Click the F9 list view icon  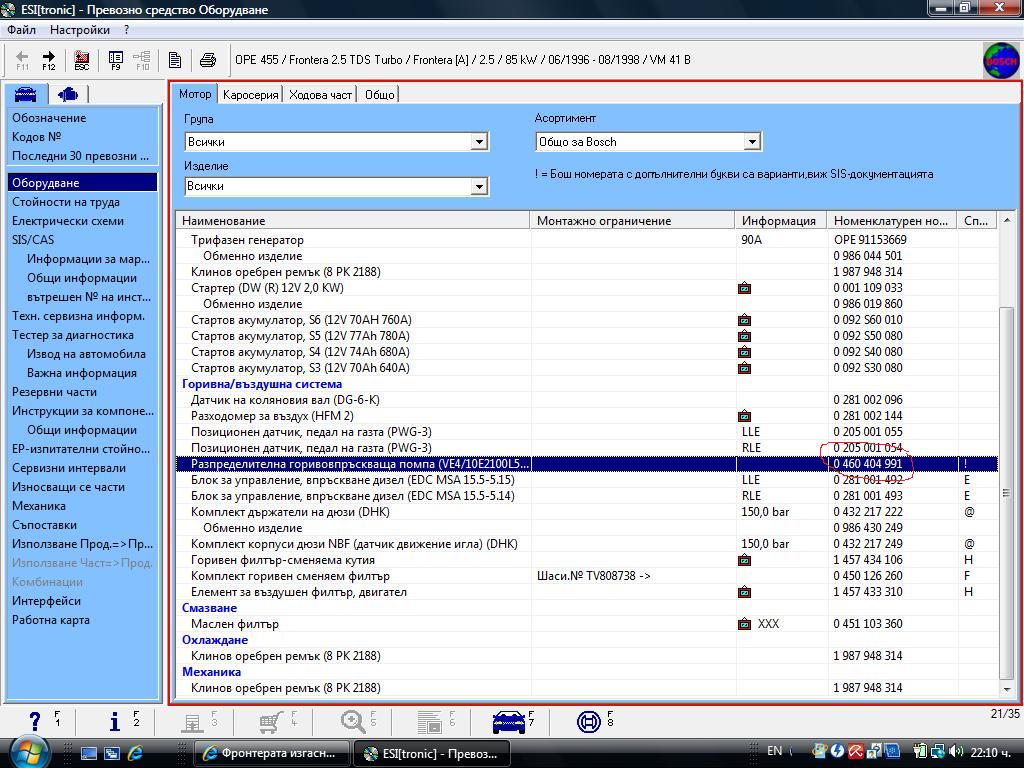(115, 60)
